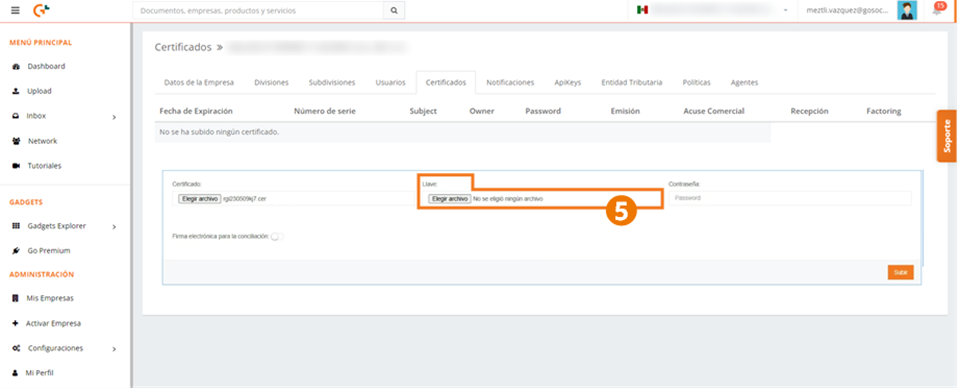Click the Go Premium rocket icon
The image size is (960, 389).
16,251
